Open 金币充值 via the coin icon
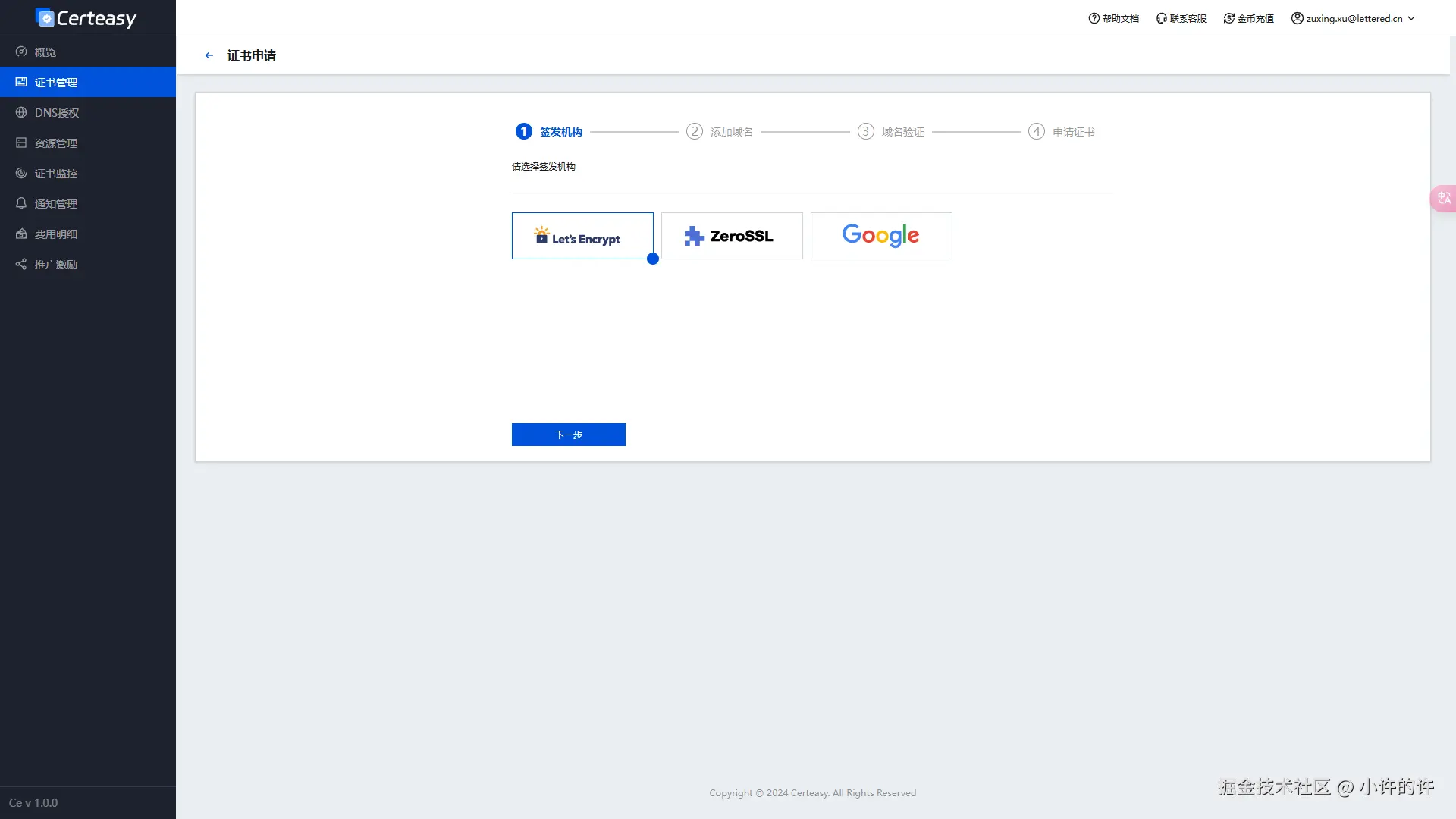The width and height of the screenshot is (1456, 819). [x=1228, y=17]
